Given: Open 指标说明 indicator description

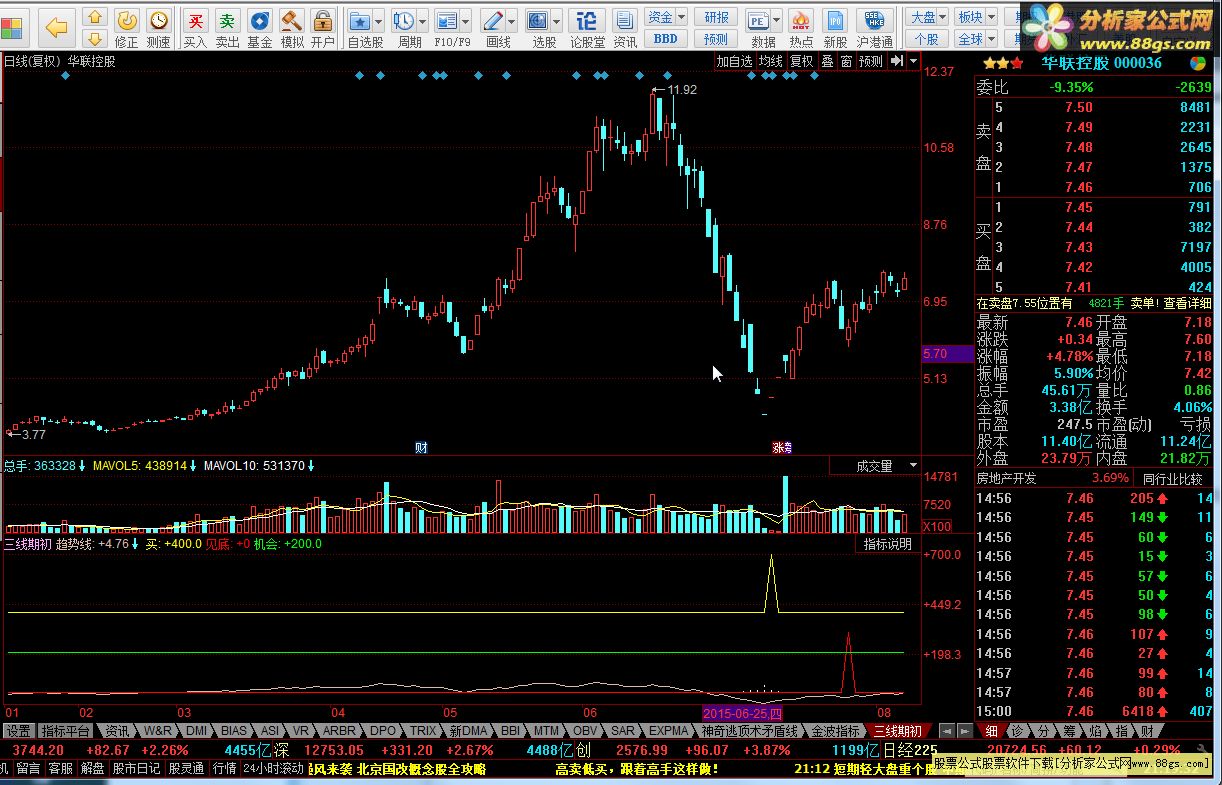Looking at the screenshot, I should [888, 544].
